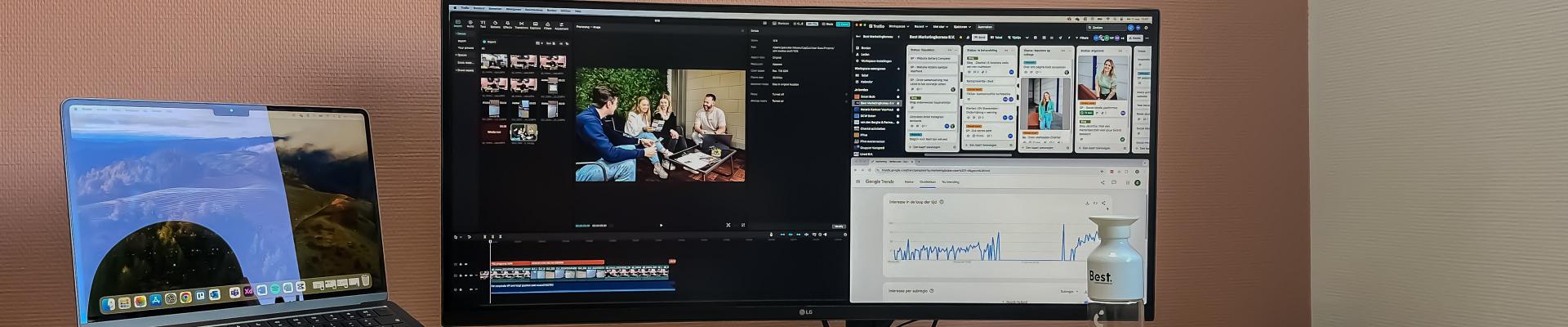The height and width of the screenshot is (327, 1568).
Task: Add a card to the first Trello list
Action: pos(926,147)
